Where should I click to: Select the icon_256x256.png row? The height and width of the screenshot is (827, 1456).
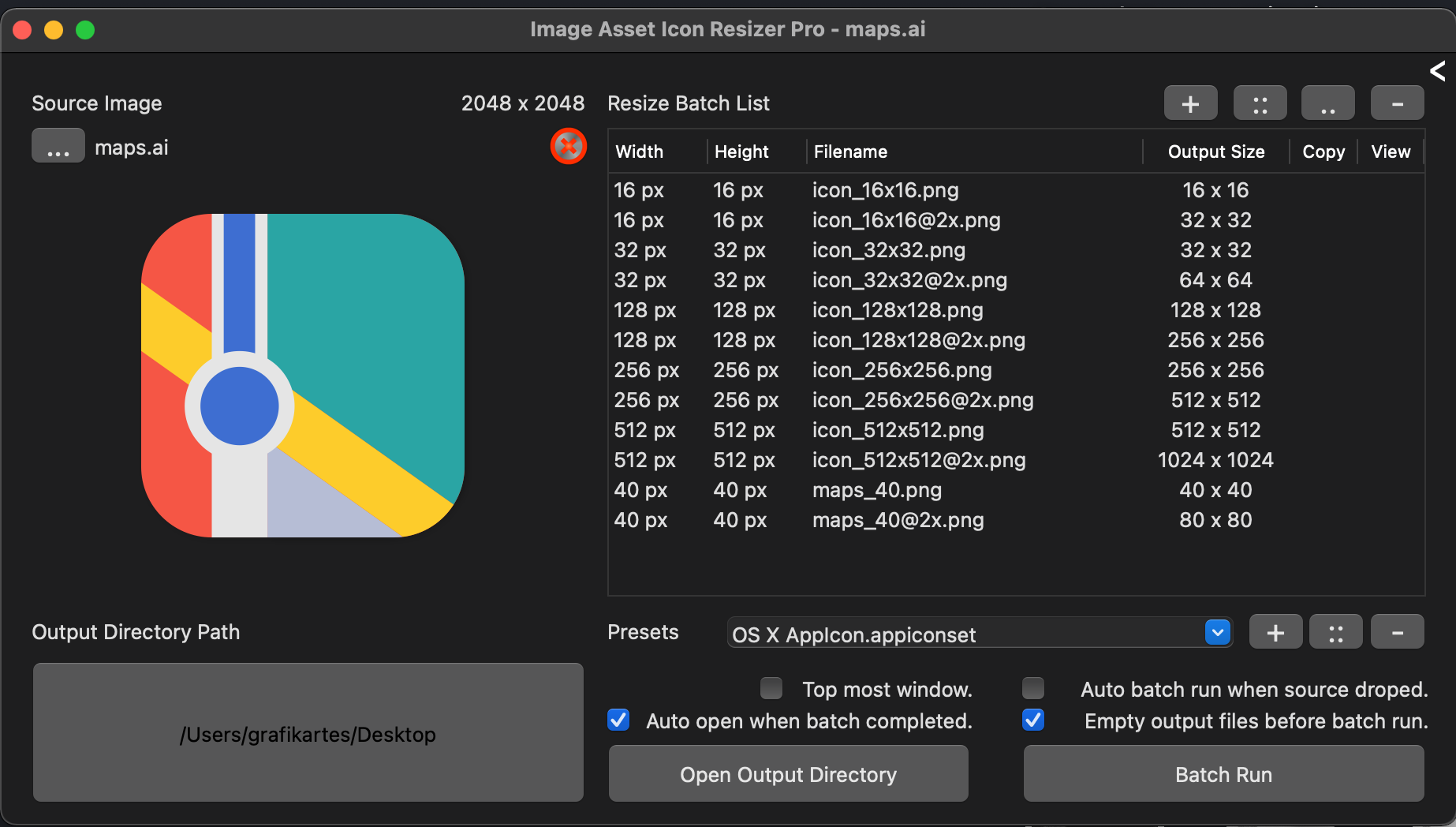[x=1016, y=370]
